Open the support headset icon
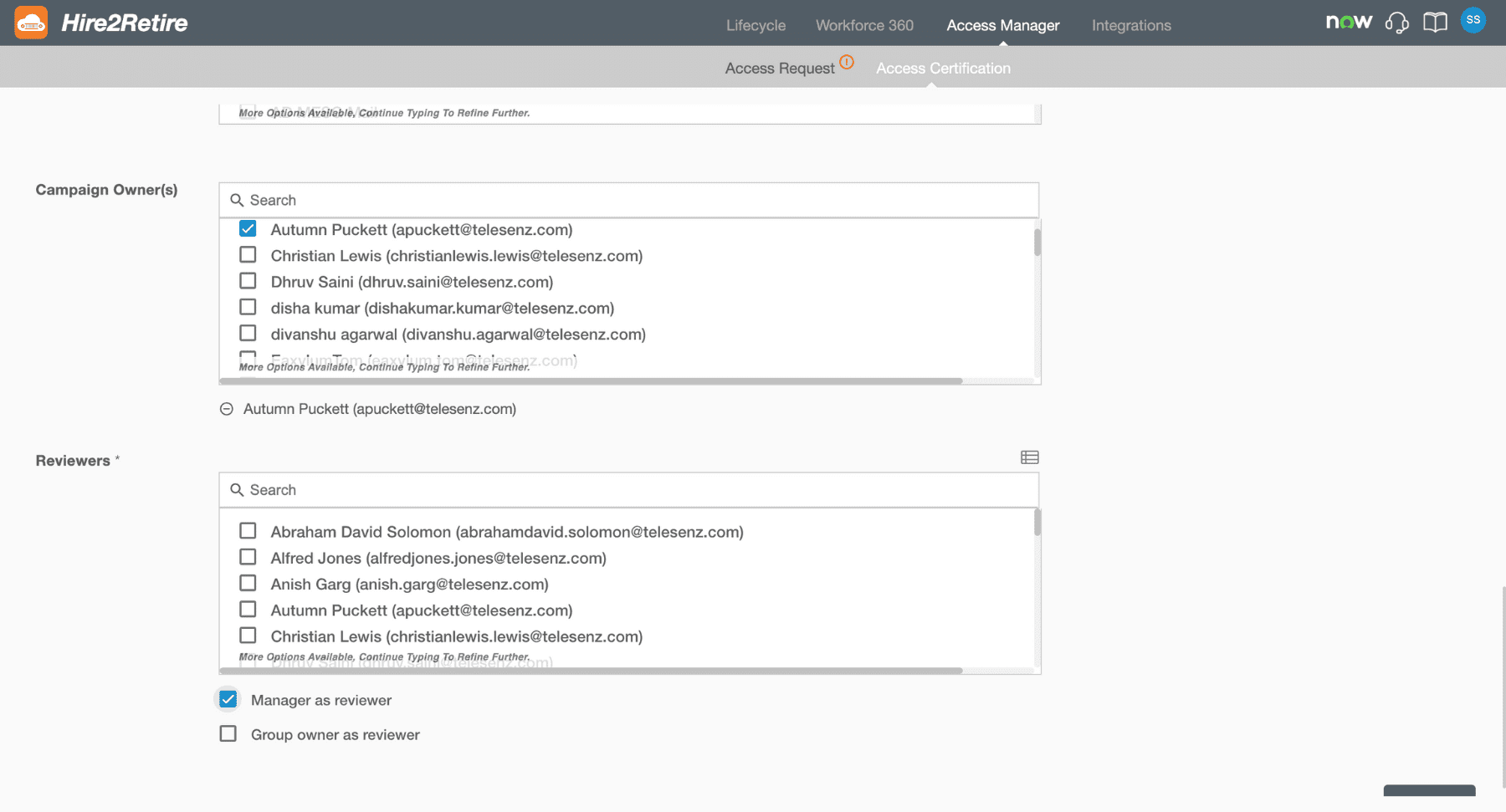This screenshot has width=1506, height=812. coord(1396,23)
